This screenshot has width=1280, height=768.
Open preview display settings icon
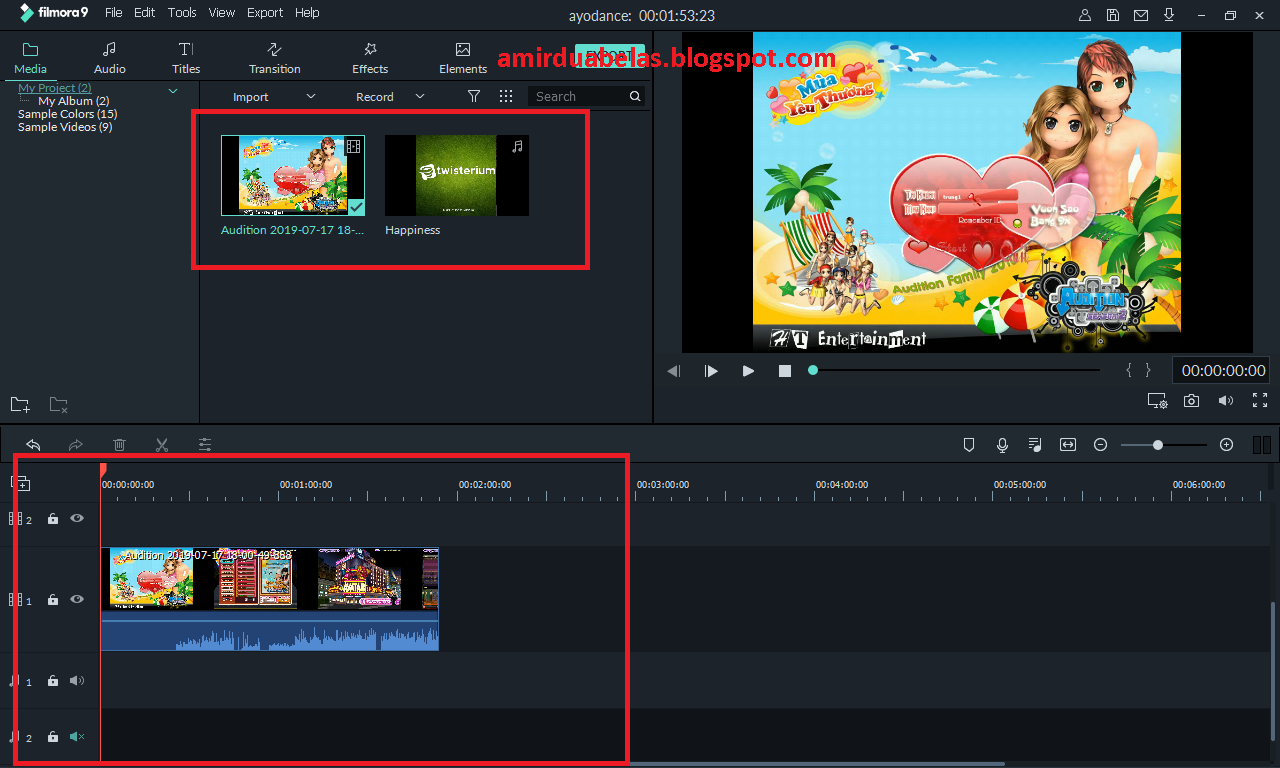[1158, 401]
